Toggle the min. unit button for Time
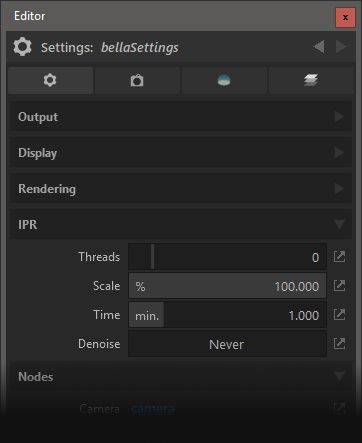Viewport: 362px width, 443px height. 146,315
